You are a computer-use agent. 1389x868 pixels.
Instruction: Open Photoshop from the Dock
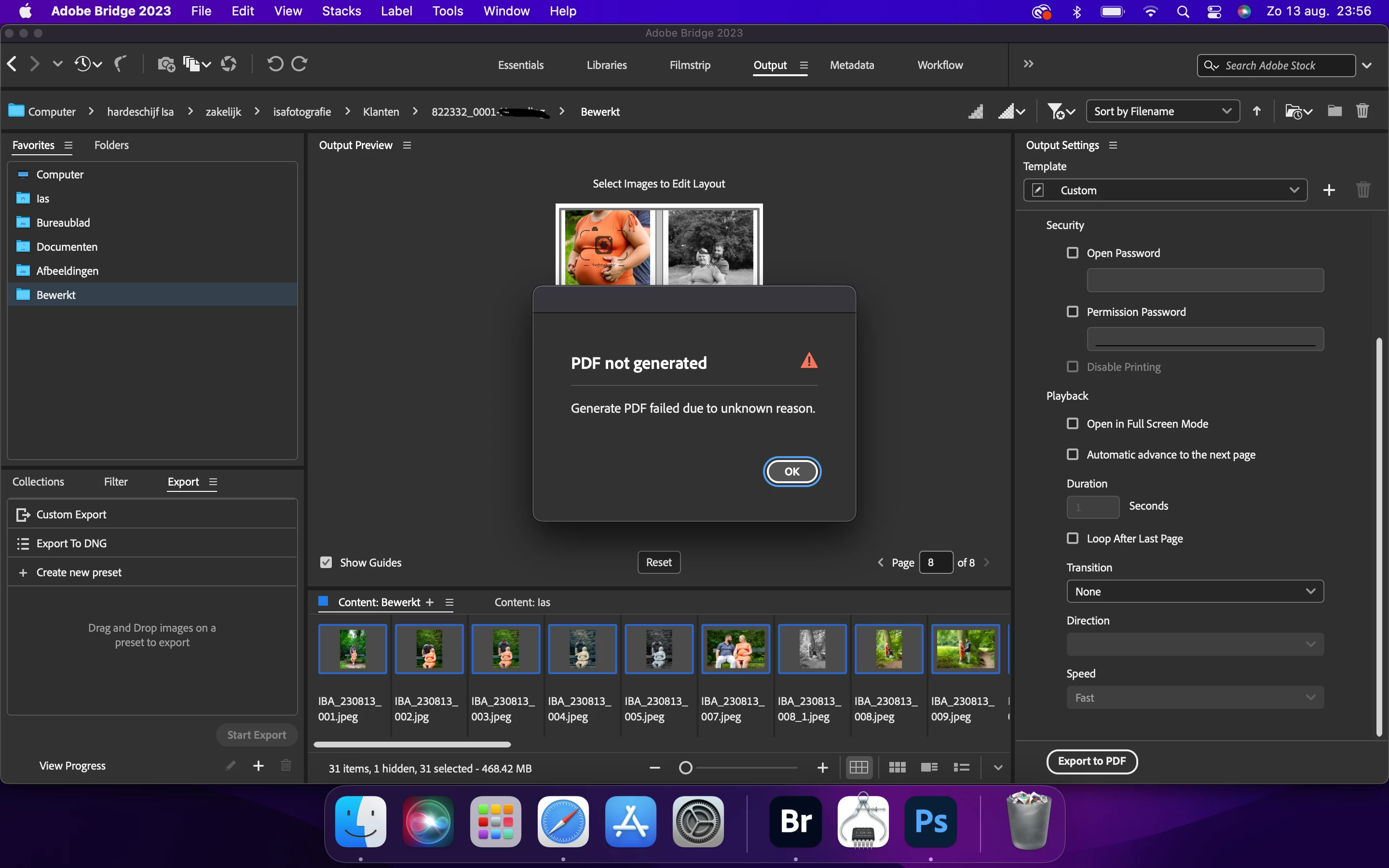coord(930,822)
